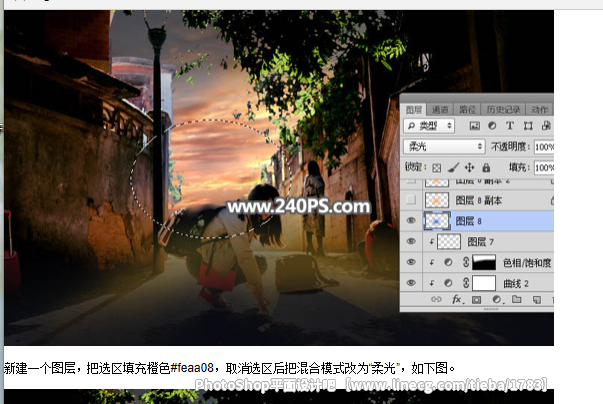Screen dimensions: 603x404
Task: Select the 图层 8 副本 layer thumbnail
Action: tap(436, 200)
